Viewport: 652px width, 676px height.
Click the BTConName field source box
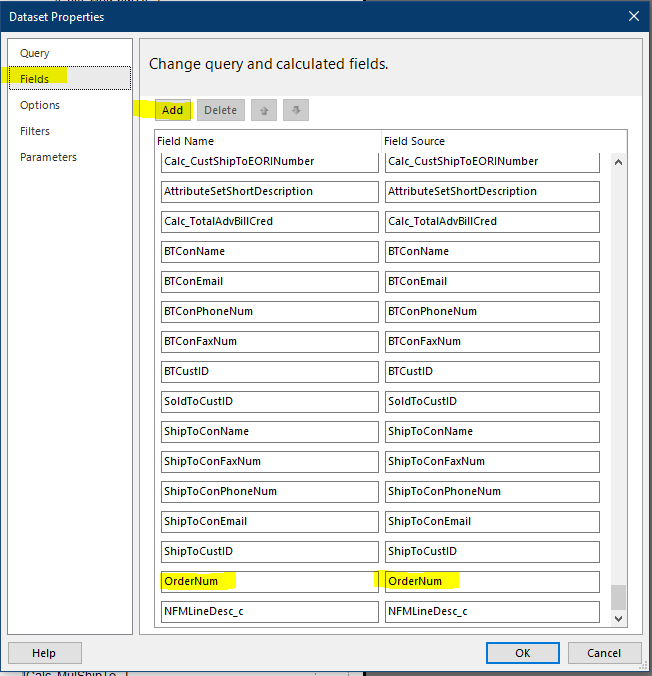[x=492, y=252]
